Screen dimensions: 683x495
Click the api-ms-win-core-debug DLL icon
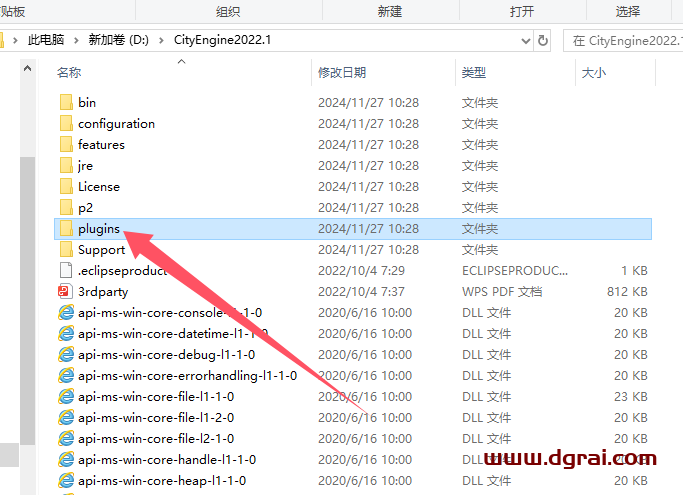click(x=66, y=354)
